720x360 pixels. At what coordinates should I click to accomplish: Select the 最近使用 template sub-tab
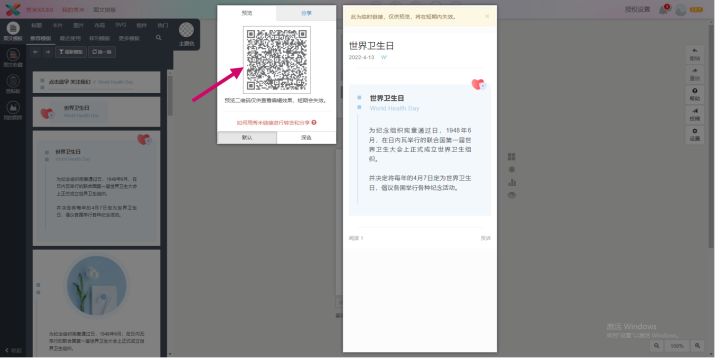point(71,39)
